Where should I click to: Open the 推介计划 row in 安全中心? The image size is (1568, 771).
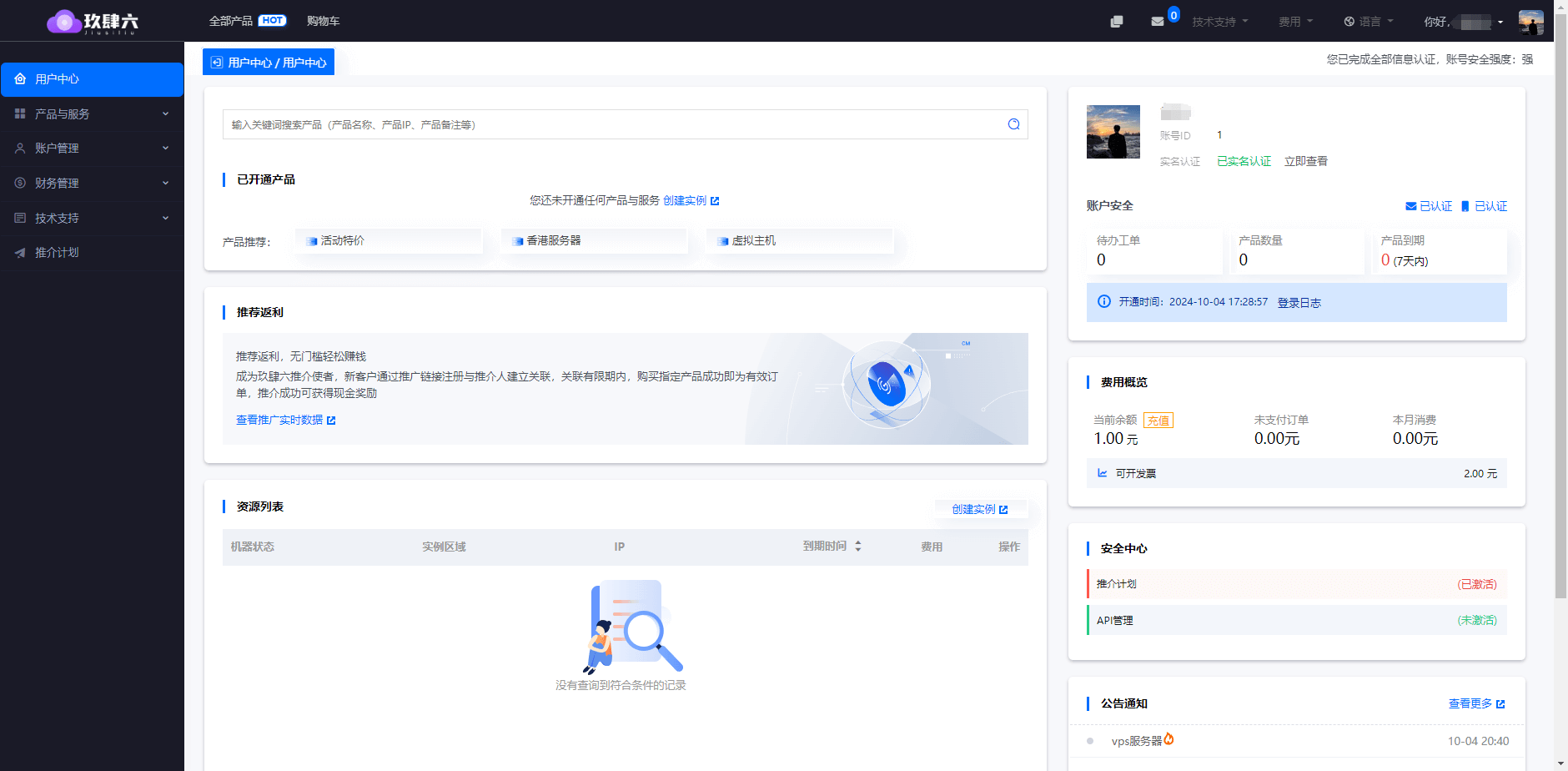(x=1297, y=584)
